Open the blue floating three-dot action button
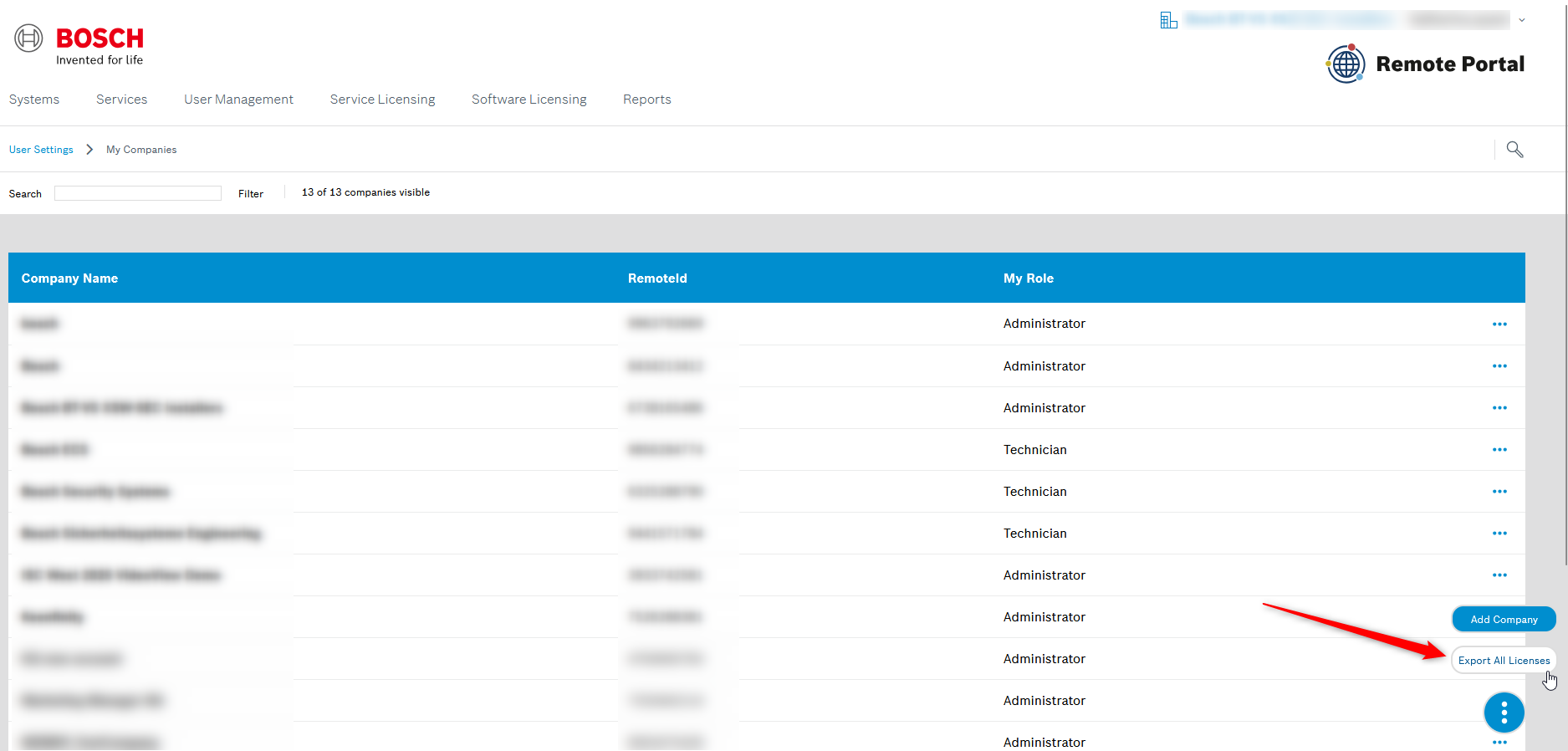The height and width of the screenshot is (751, 1568). [x=1504, y=713]
